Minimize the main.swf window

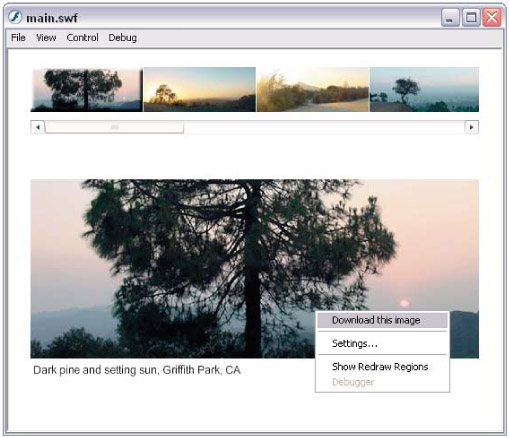tap(450, 17)
